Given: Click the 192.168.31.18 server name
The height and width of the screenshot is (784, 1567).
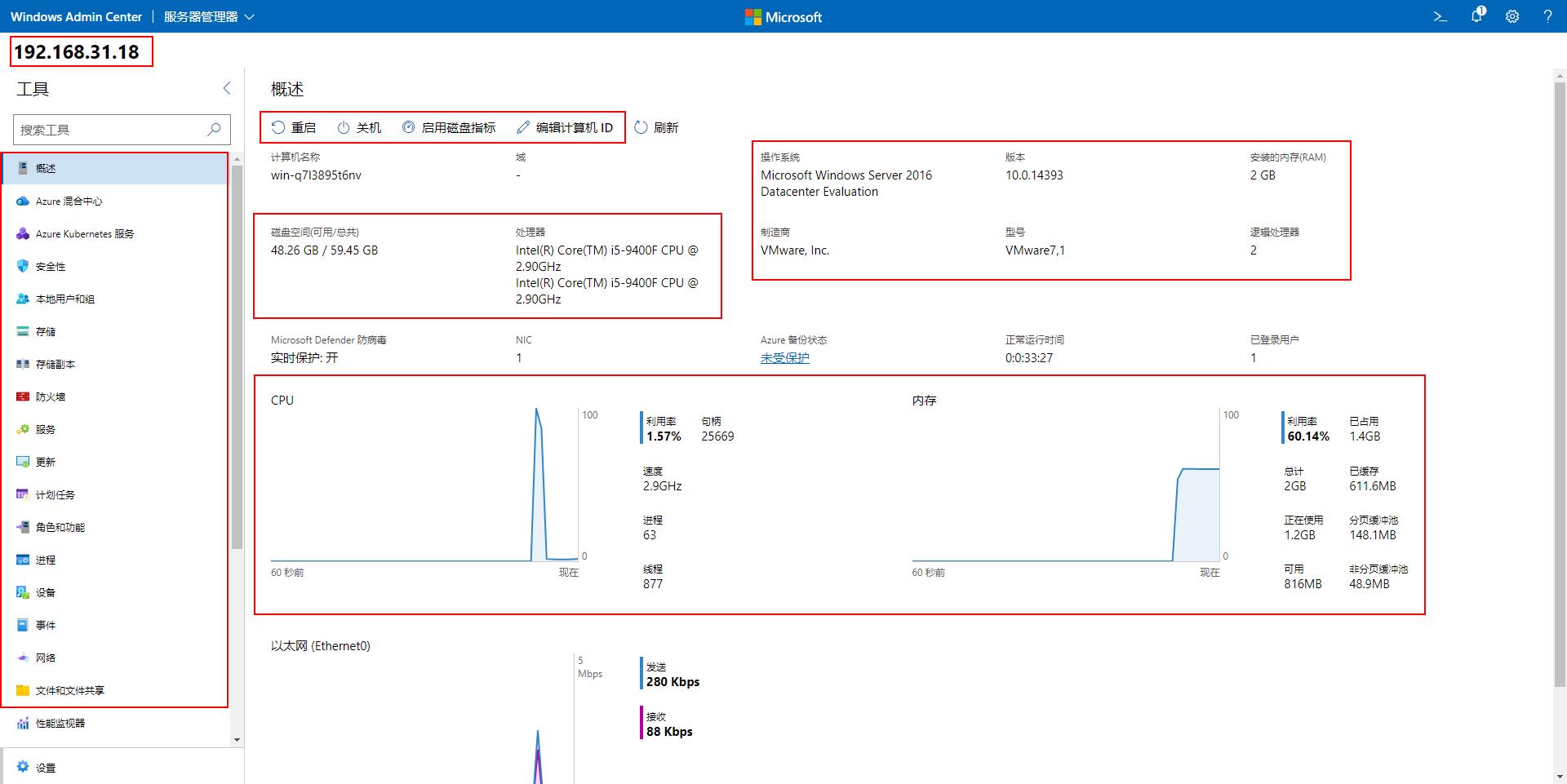Looking at the screenshot, I should click(77, 51).
